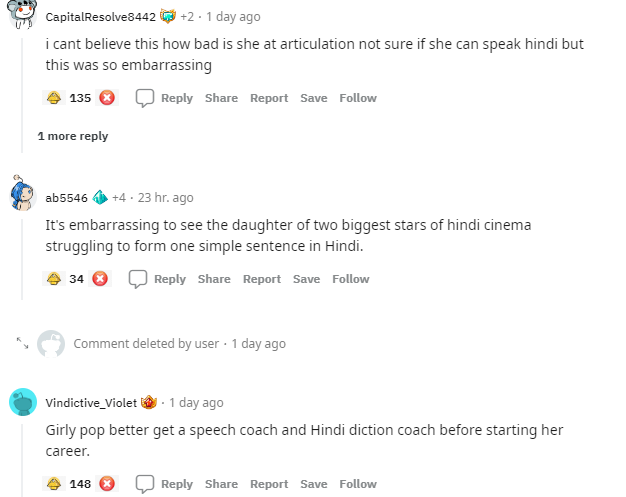Image resolution: width=626 pixels, height=497 pixels.
Task: Share CapitalResolve8442's comment
Action: pyautogui.click(x=221, y=98)
